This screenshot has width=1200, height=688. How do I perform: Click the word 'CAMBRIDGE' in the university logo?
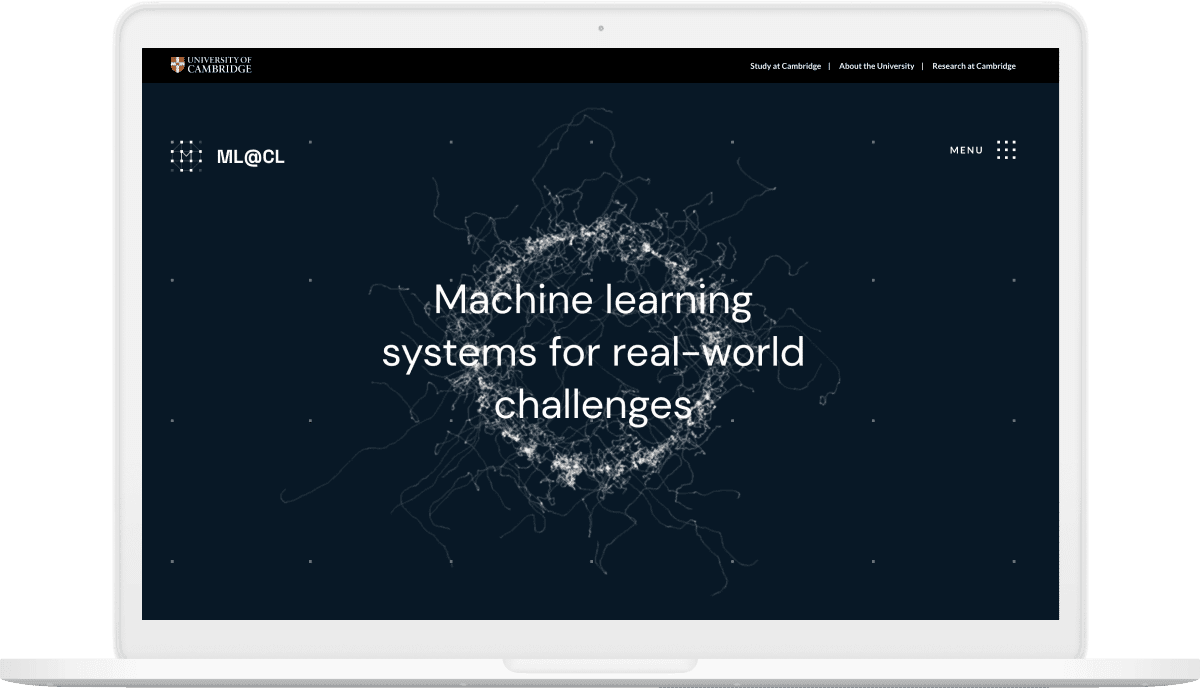(219, 70)
